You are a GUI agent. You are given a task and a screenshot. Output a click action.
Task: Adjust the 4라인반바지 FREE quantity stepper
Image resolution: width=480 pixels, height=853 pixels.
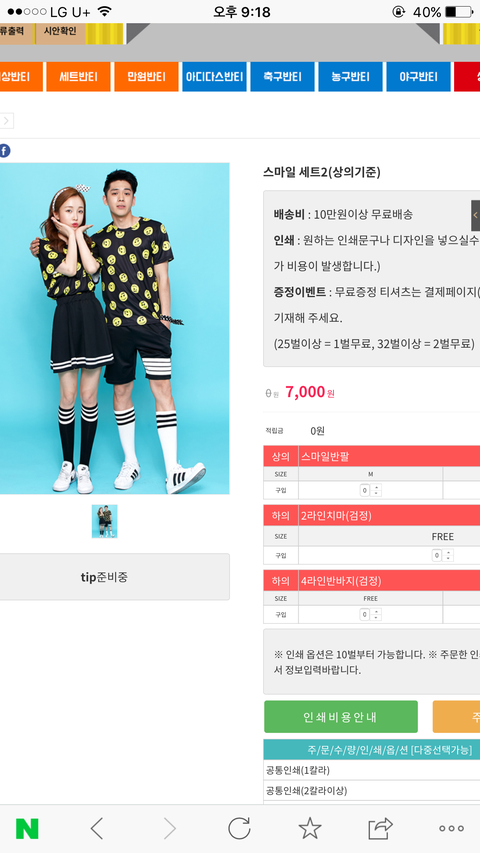371,615
